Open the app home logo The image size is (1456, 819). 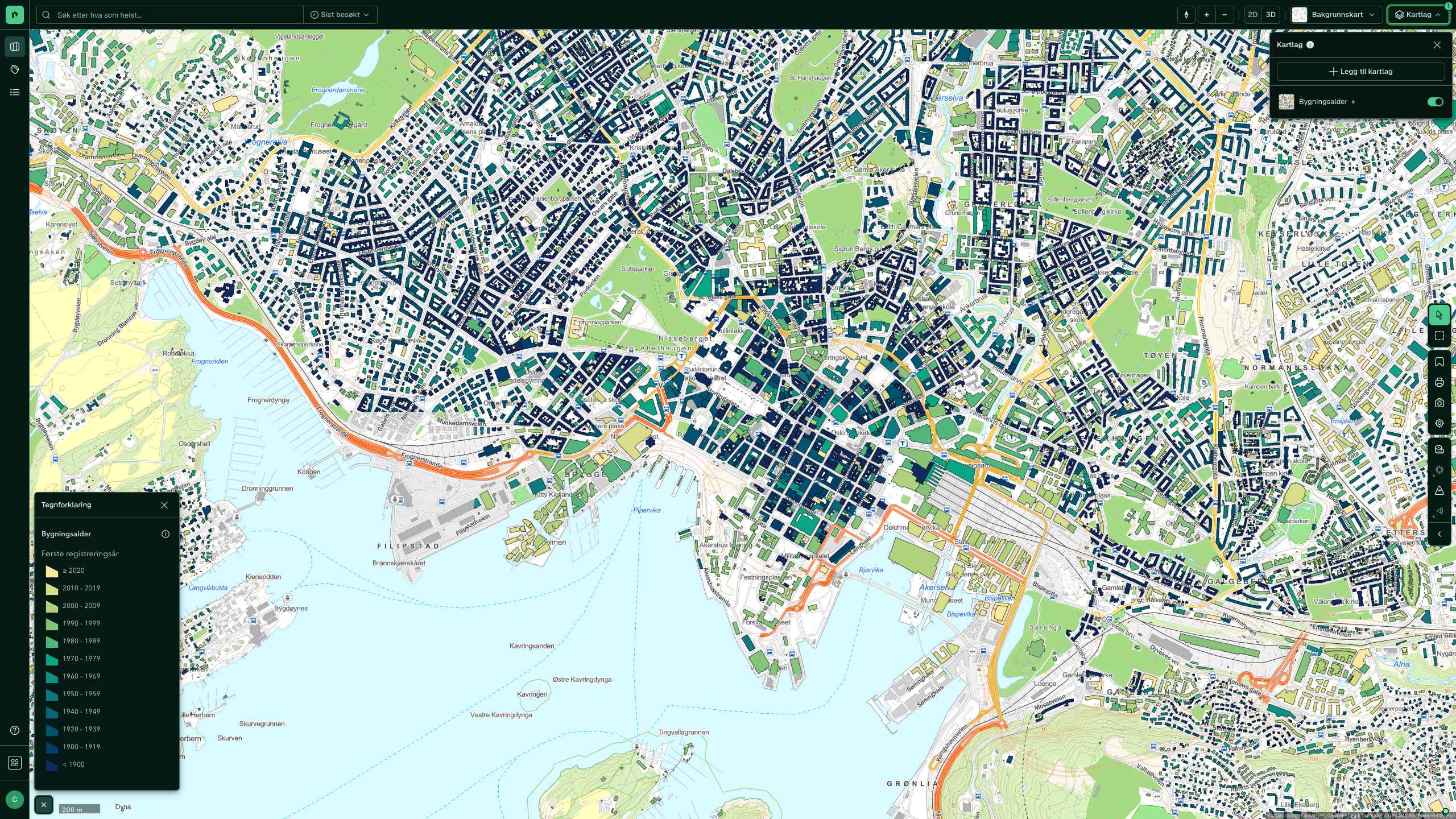(15, 15)
